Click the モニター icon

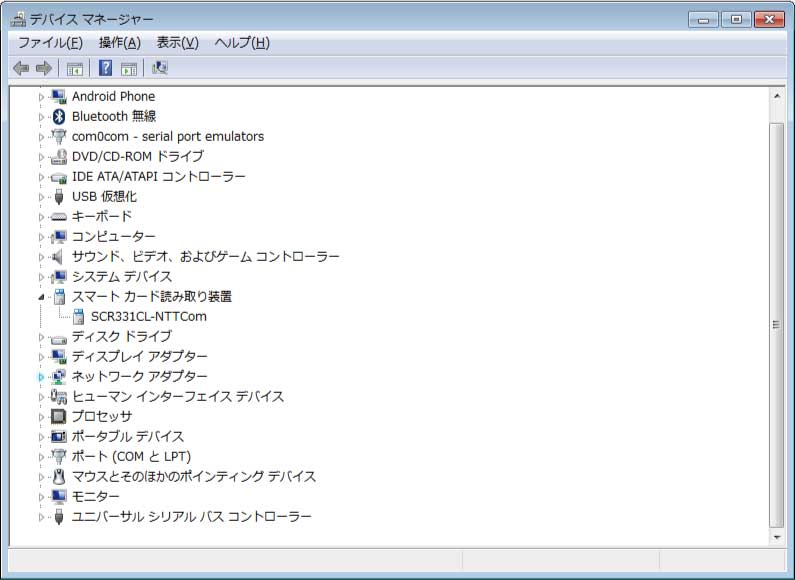coord(59,496)
